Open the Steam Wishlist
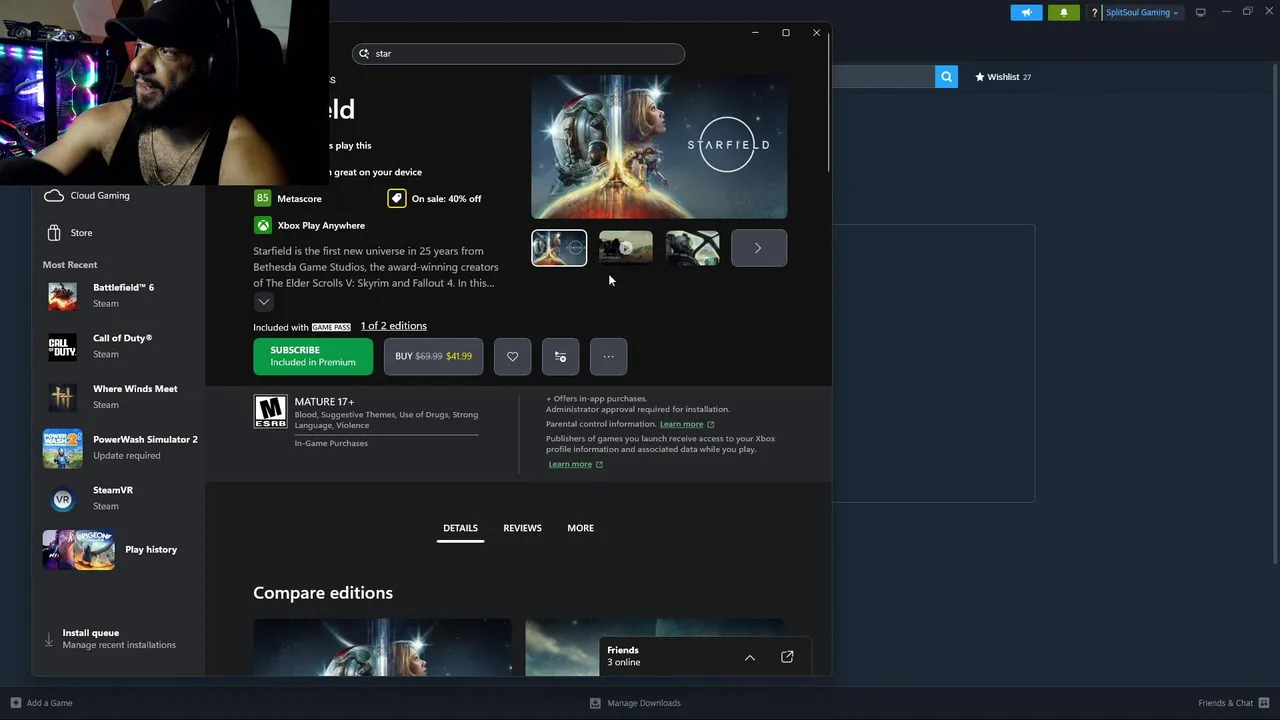The width and height of the screenshot is (1280, 720). (x=1002, y=77)
